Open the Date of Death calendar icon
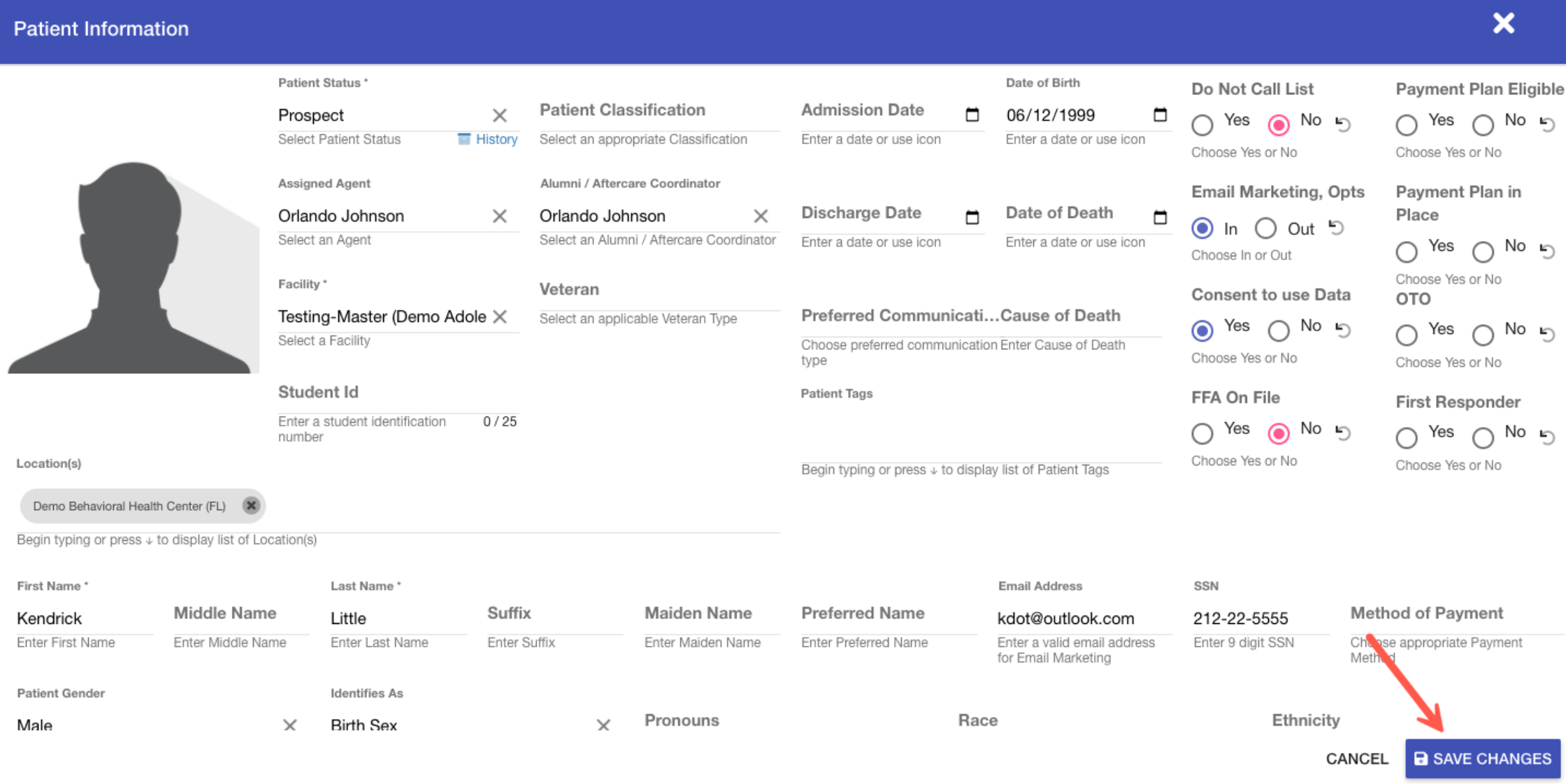The height and width of the screenshot is (784, 1566). click(x=1160, y=217)
